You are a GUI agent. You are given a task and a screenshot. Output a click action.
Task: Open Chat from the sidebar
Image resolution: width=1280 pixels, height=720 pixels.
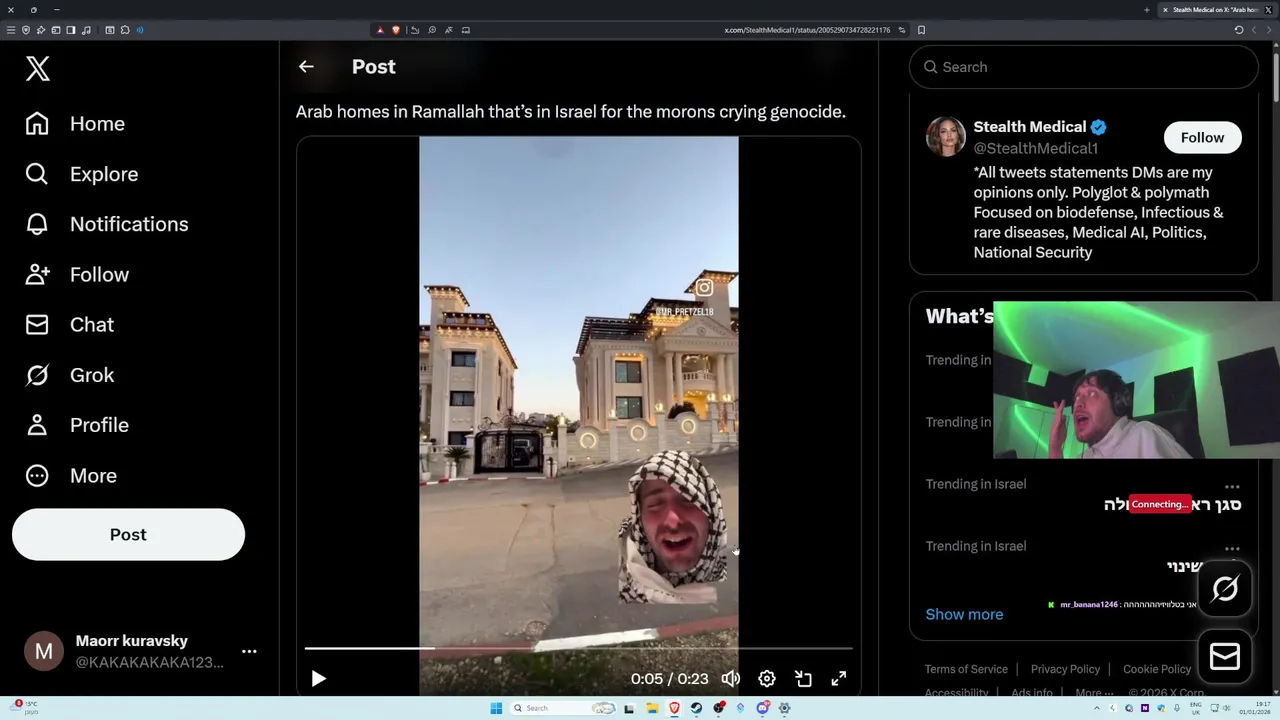(x=70, y=325)
